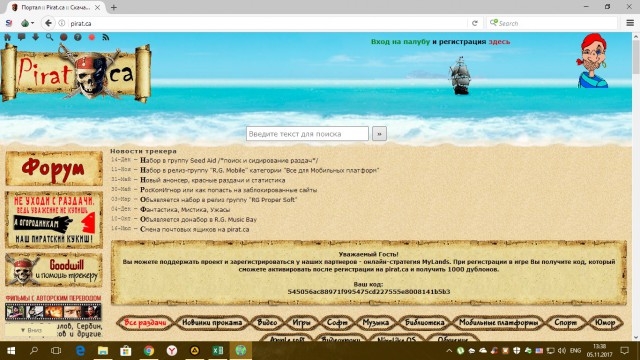Open news 'Смена почтовых ящиков на pirat.ca'

coord(195,229)
